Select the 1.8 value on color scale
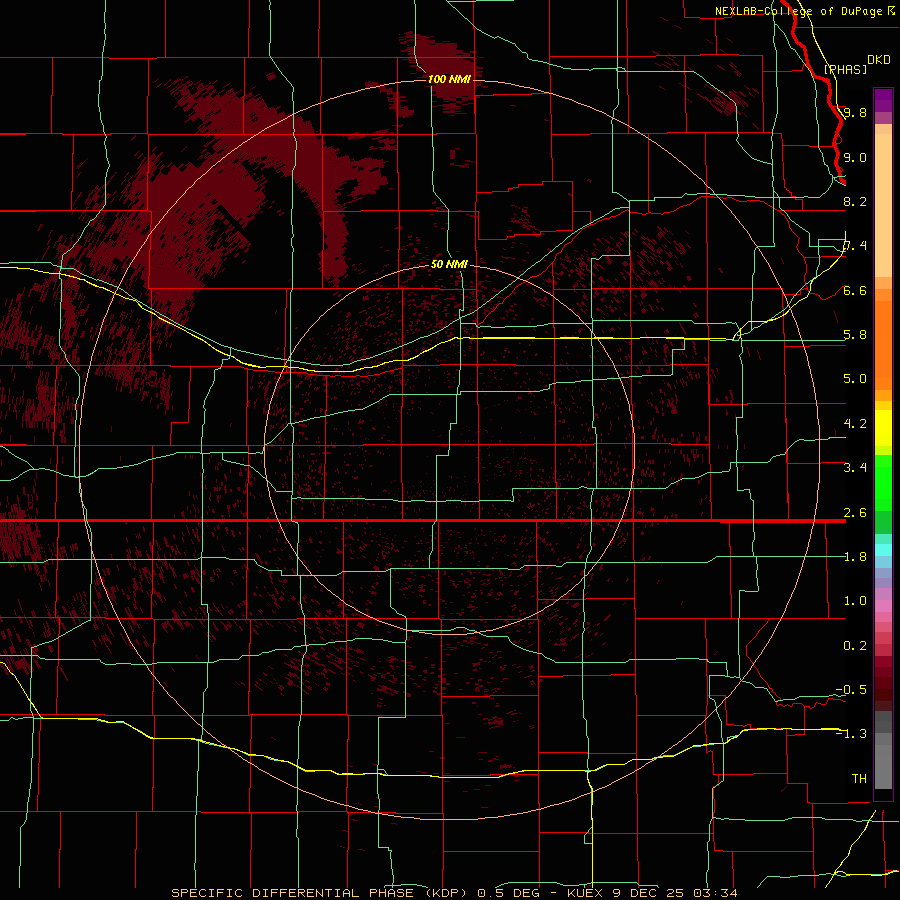 tap(855, 557)
